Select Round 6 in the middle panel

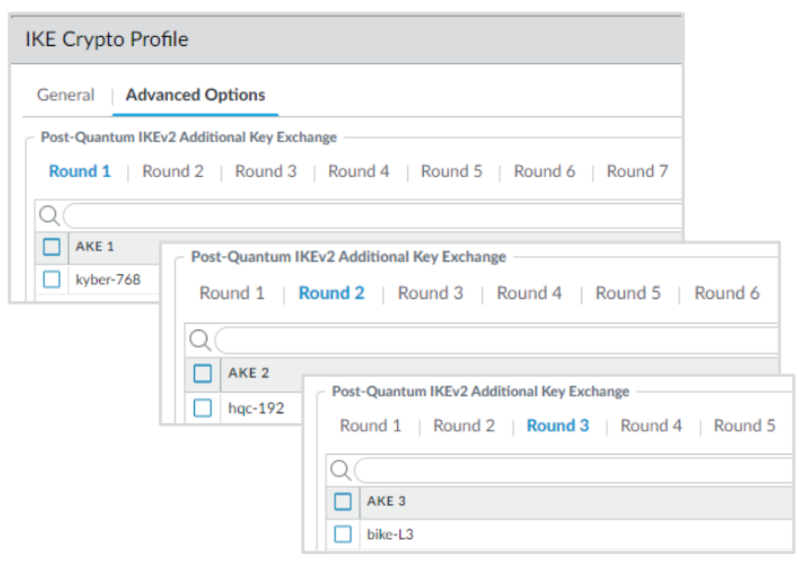tap(727, 293)
